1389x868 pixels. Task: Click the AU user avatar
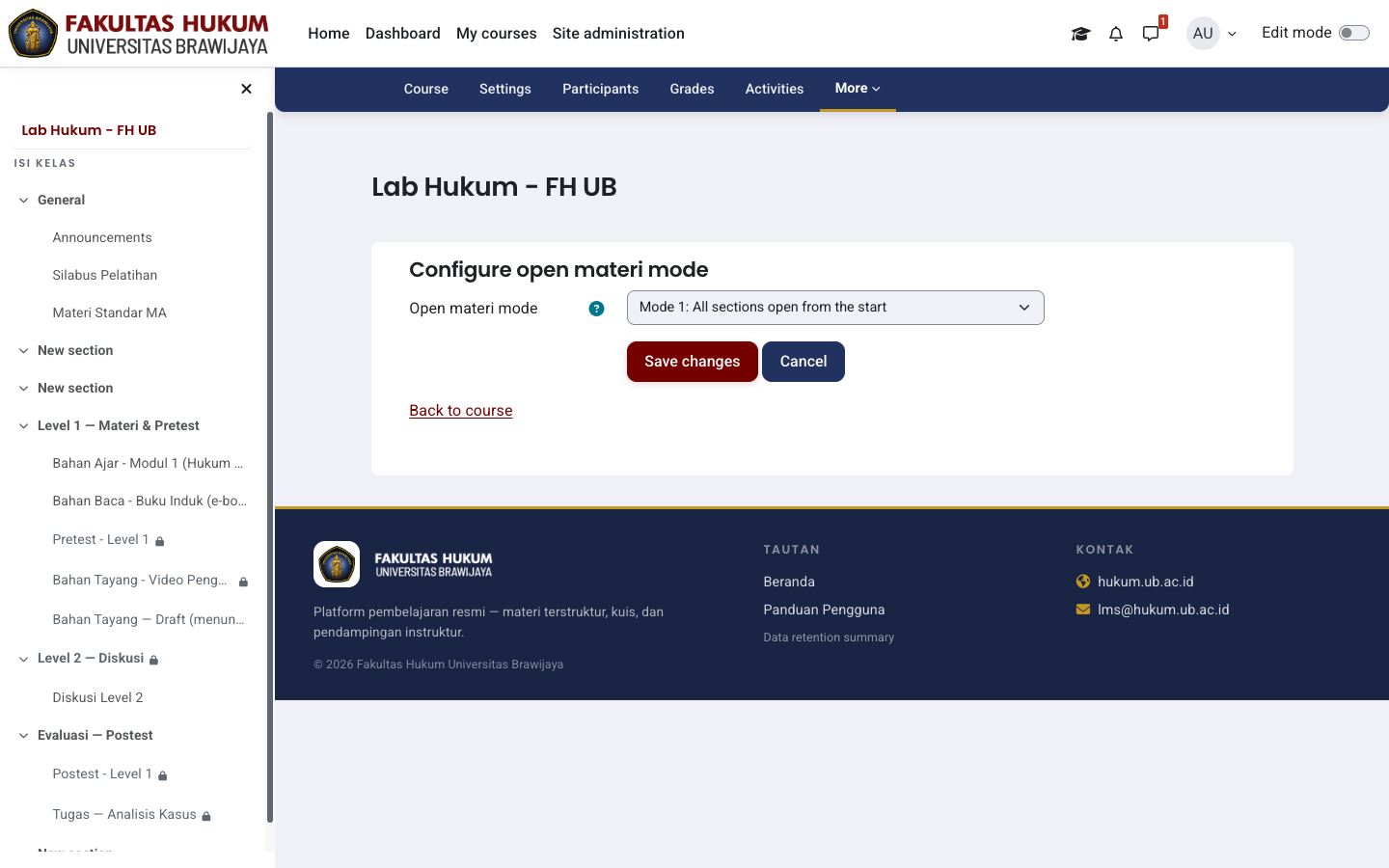[x=1203, y=33]
